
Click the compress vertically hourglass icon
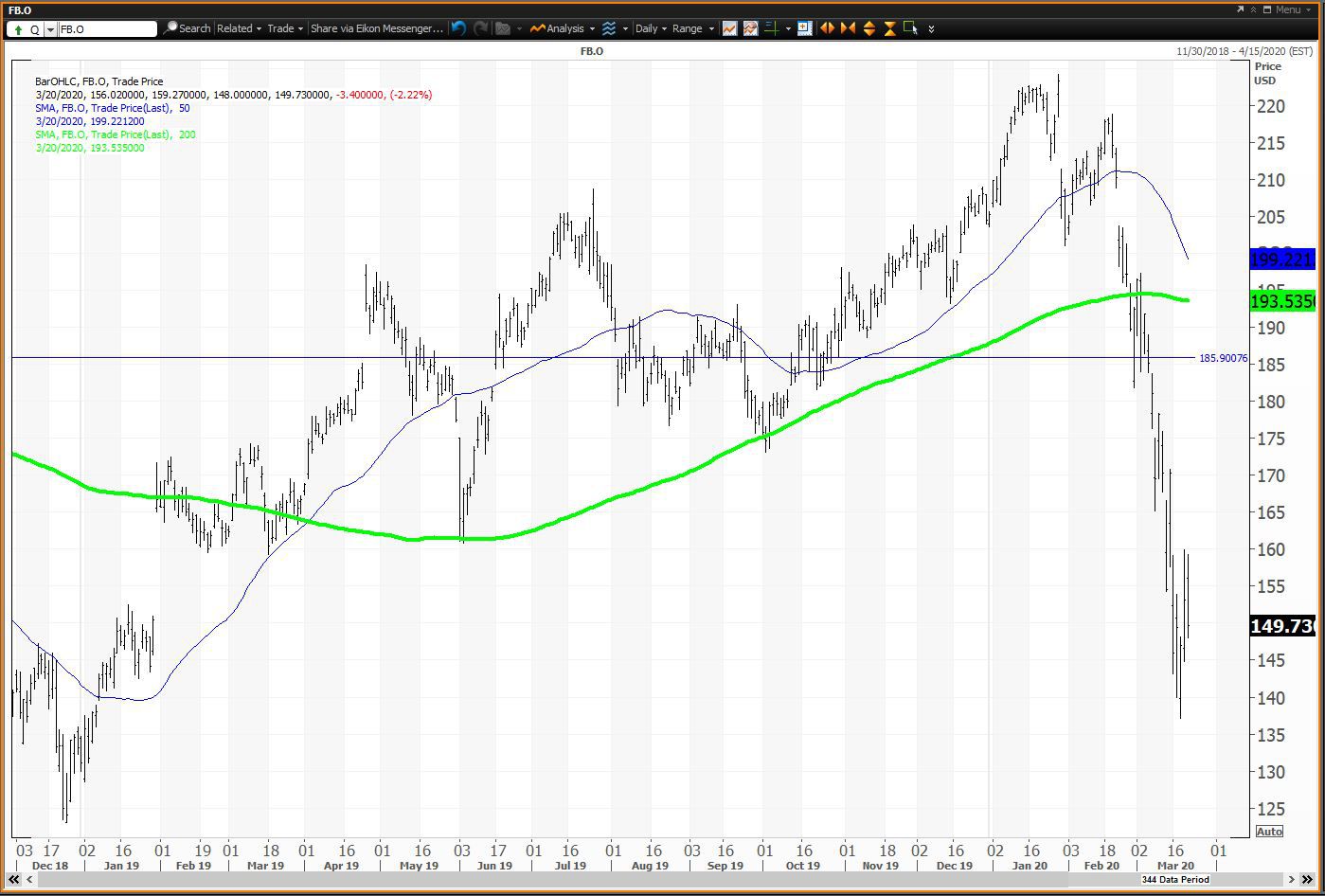pos(890,28)
